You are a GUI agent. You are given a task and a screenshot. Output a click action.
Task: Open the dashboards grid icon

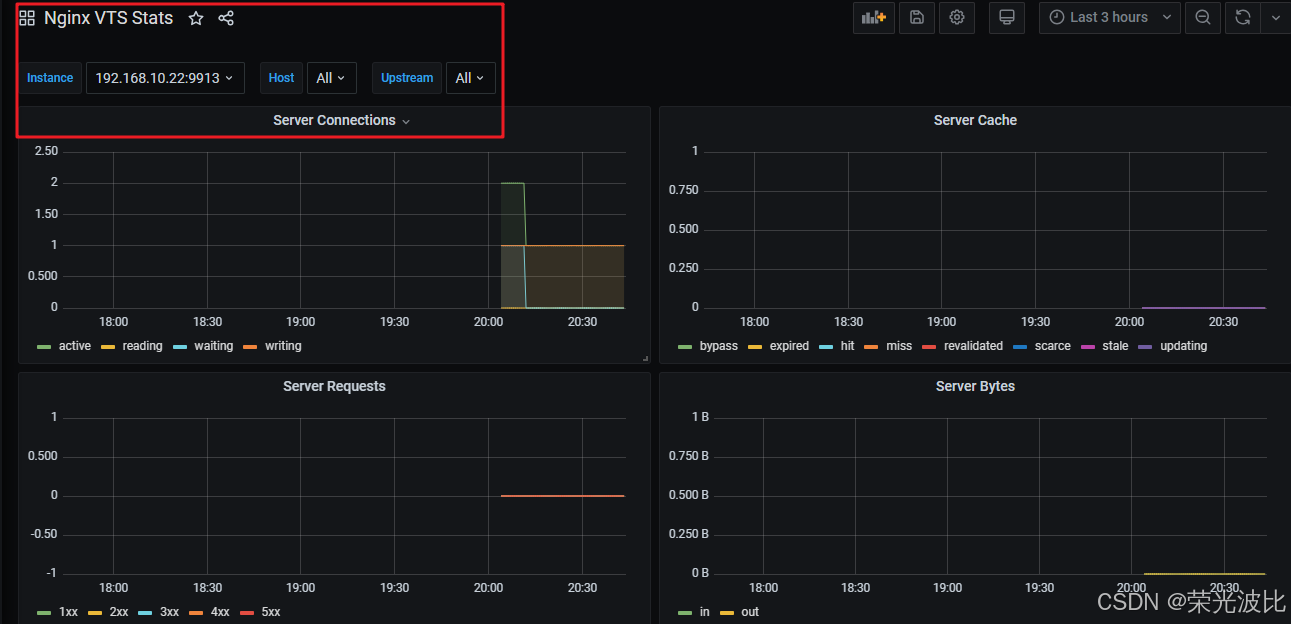click(27, 18)
